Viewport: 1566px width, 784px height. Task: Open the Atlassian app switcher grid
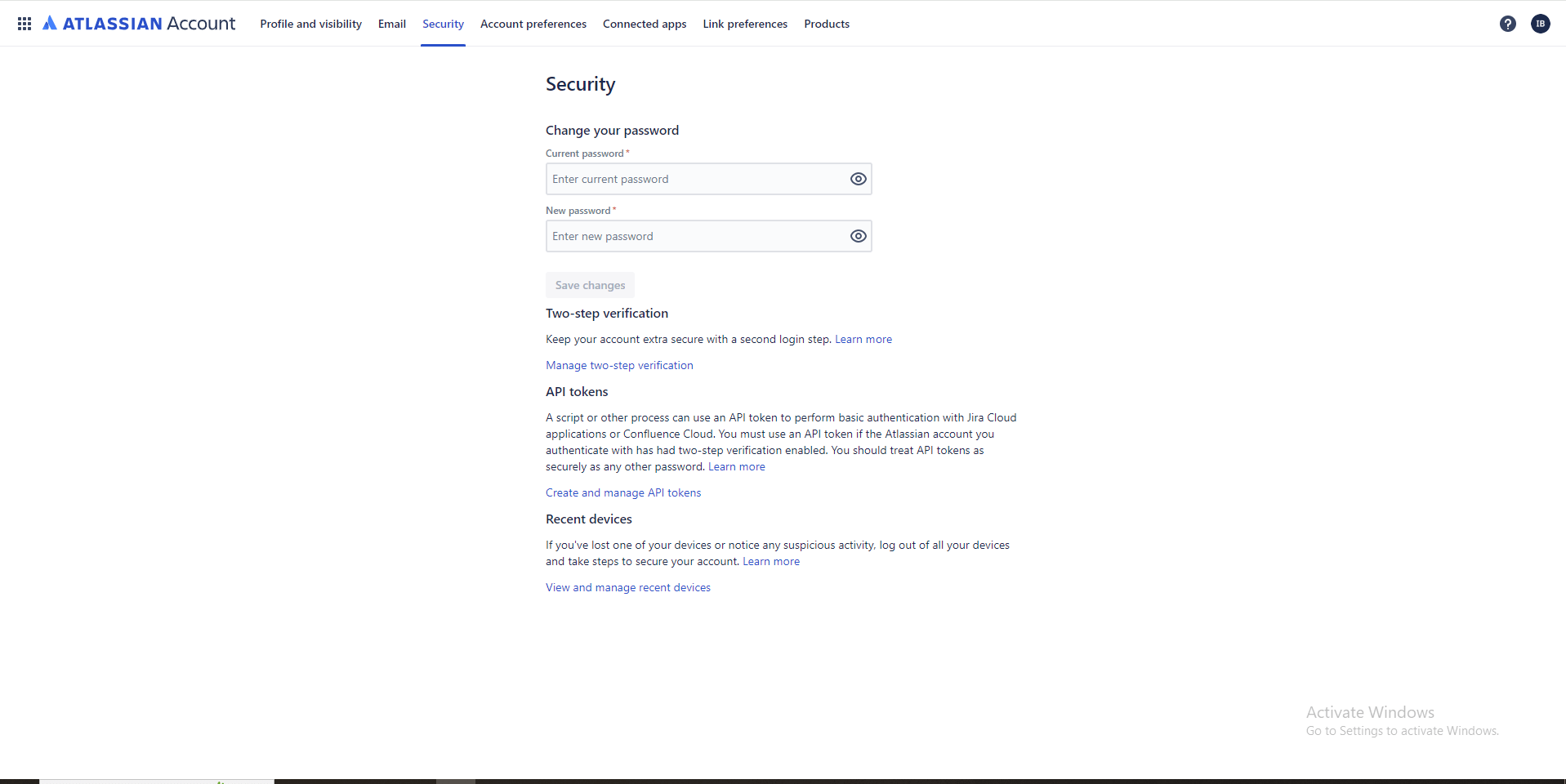[x=25, y=23]
